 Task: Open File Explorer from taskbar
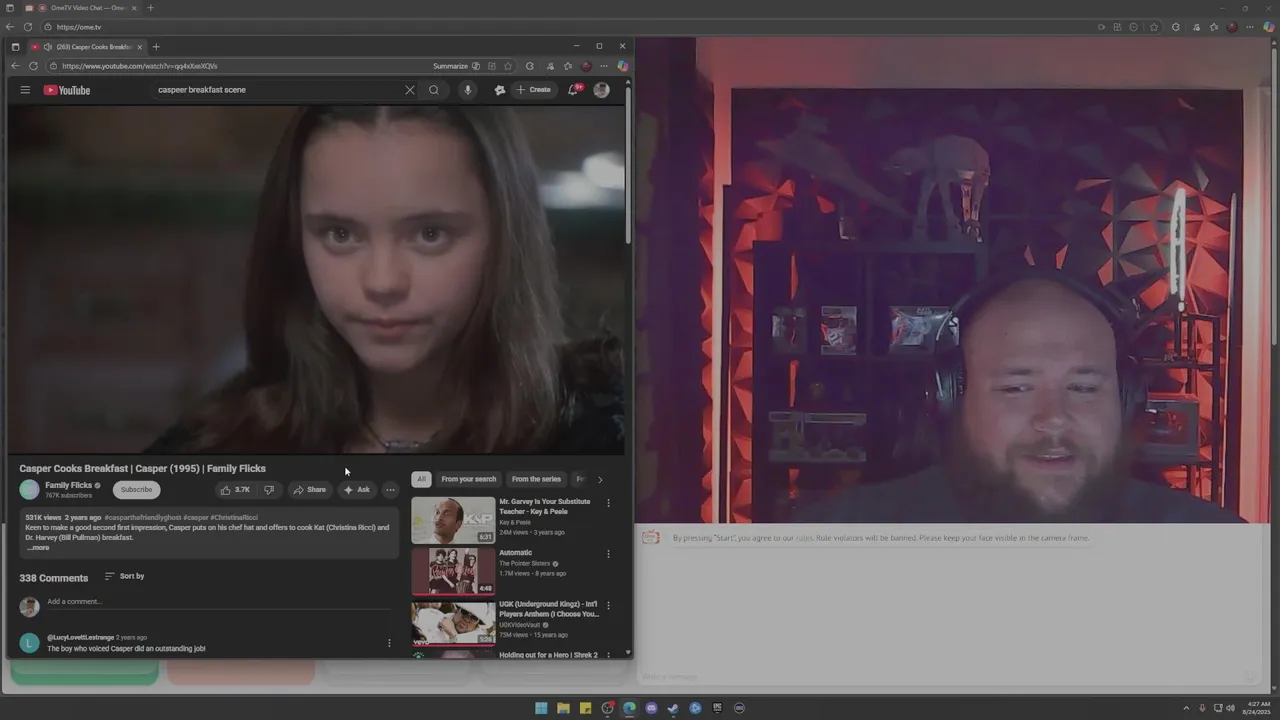pyautogui.click(x=563, y=708)
